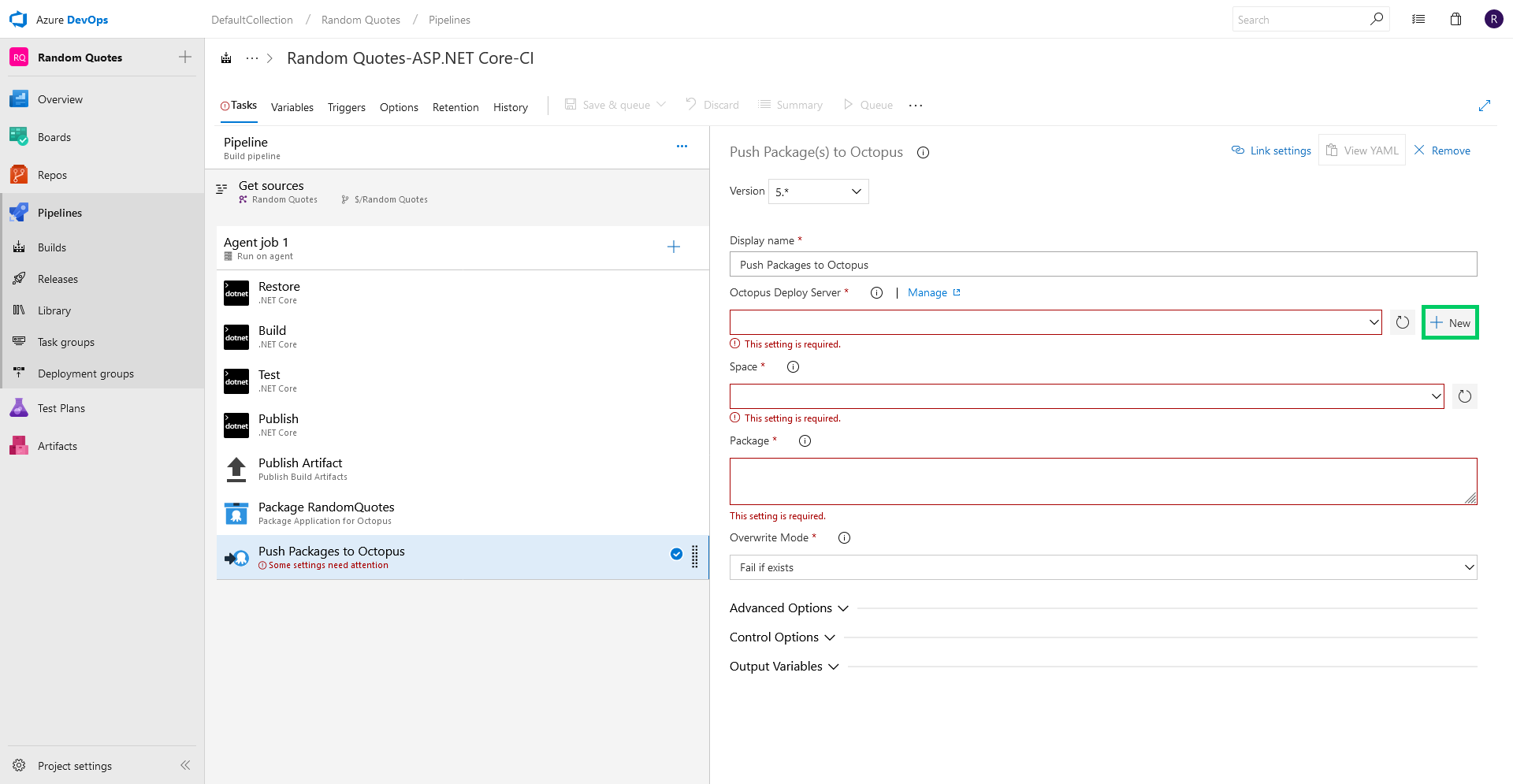Screen dimensions: 1513x784
Task: Toggle full screen with the expand icon
Action: click(x=1485, y=105)
